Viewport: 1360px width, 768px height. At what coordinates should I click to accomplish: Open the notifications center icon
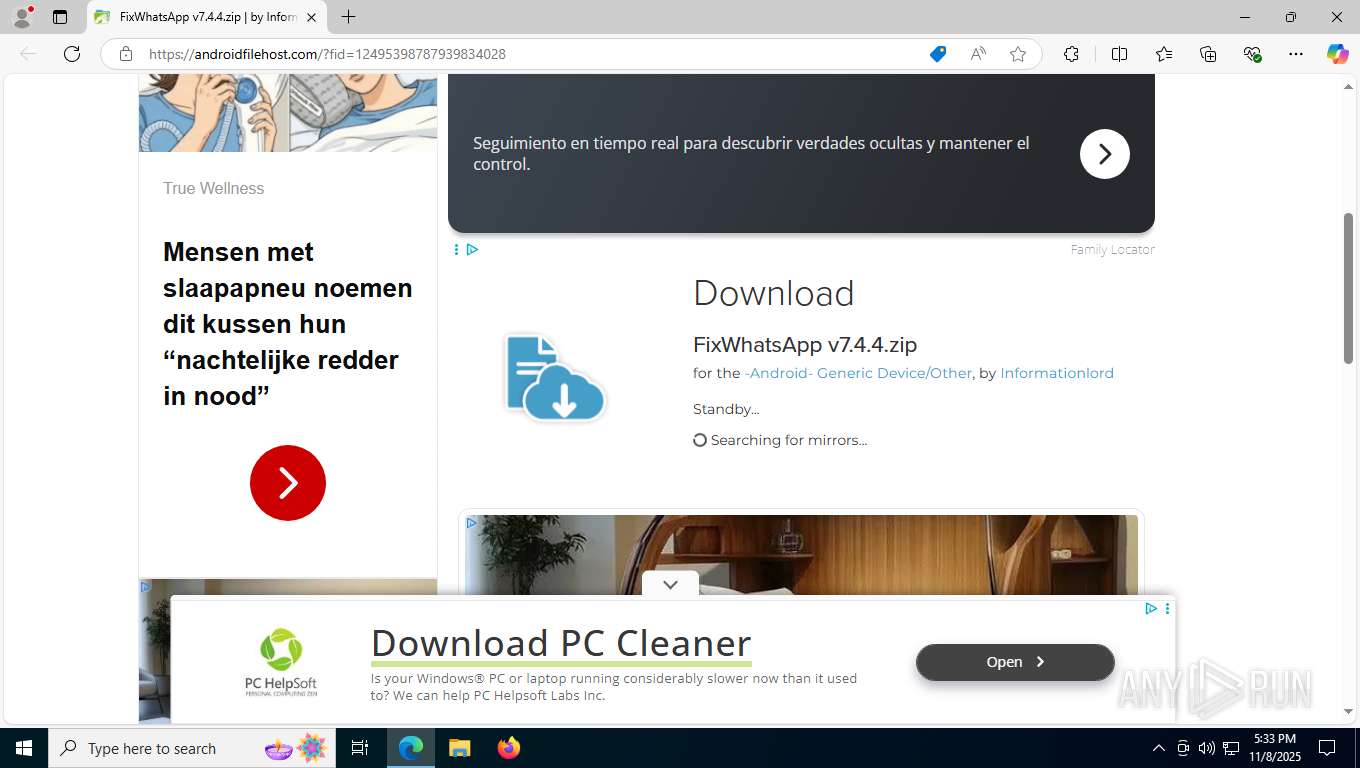coord(1327,748)
